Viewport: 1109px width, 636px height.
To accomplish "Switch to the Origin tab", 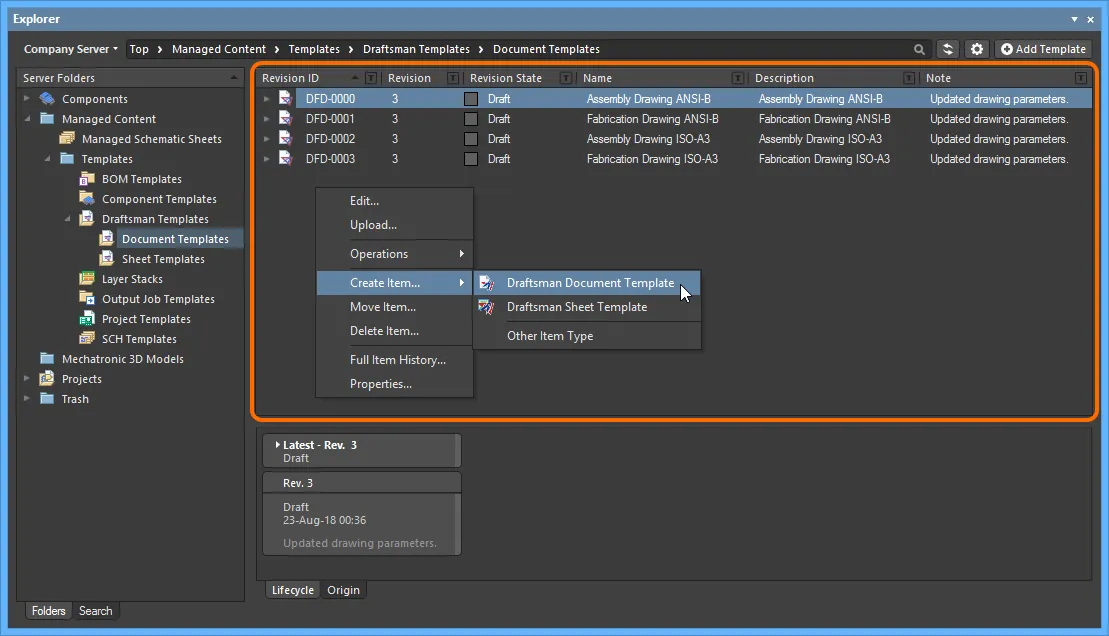I will [x=343, y=590].
